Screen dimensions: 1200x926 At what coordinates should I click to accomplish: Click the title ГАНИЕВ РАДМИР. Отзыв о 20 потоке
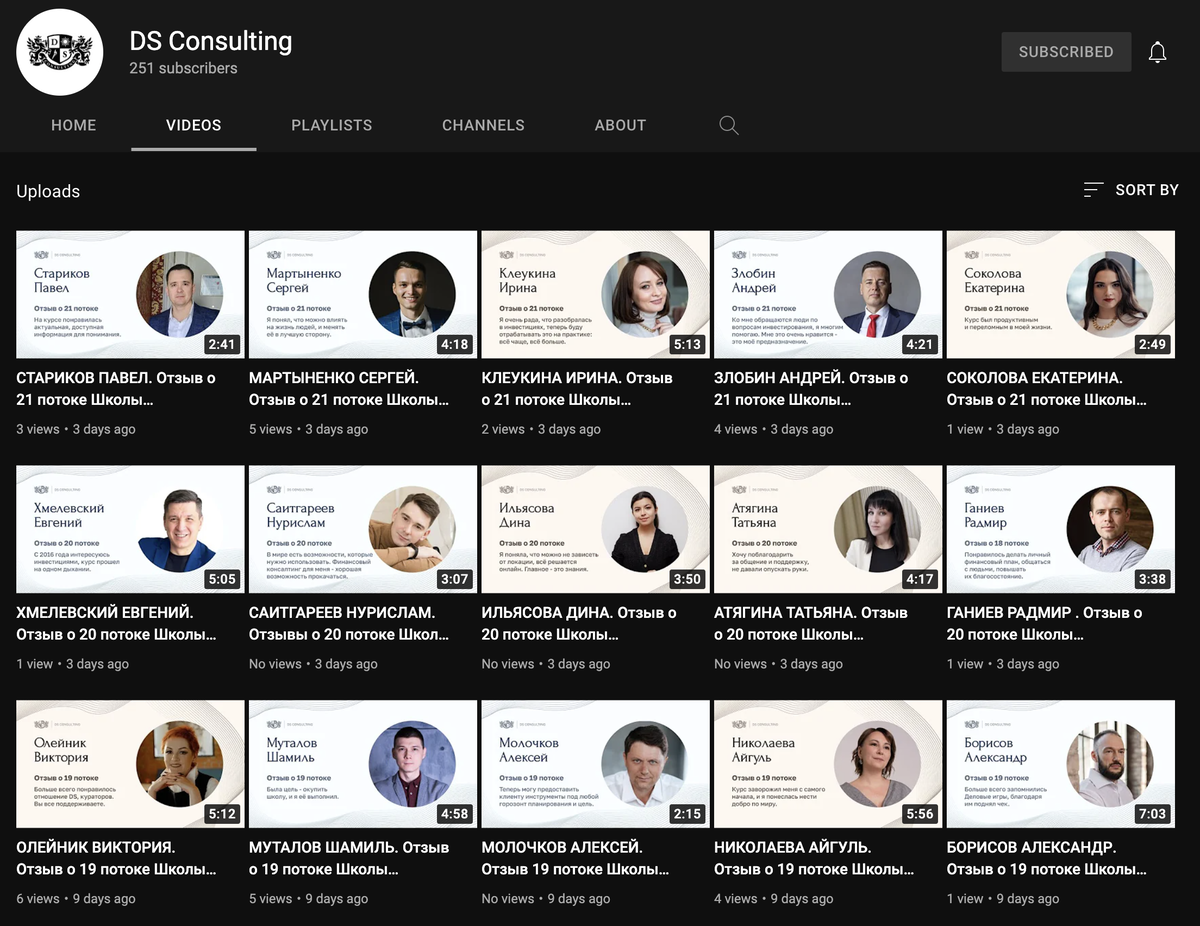click(1045, 623)
